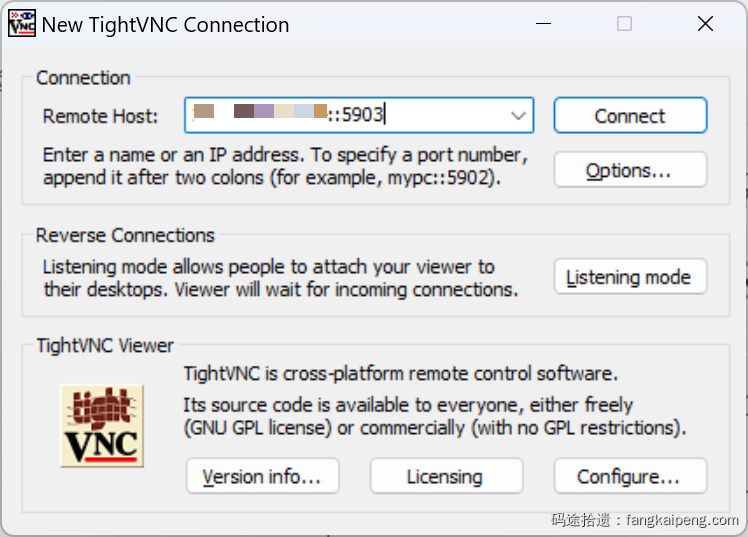Viewport: 748px width, 537px height.
Task: Click the large TightVNC logo image
Action: coord(102,425)
